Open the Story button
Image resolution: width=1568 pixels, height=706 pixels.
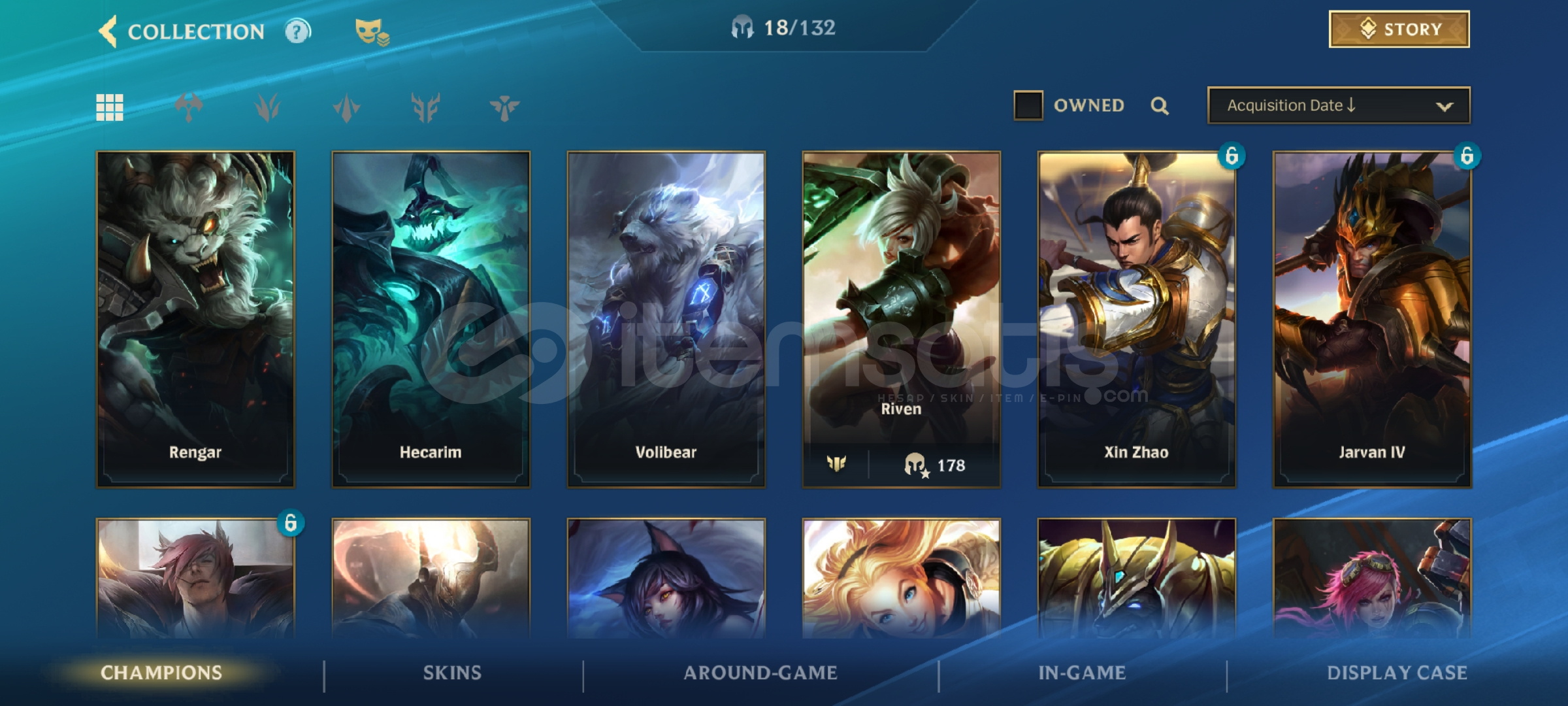[x=1399, y=29]
